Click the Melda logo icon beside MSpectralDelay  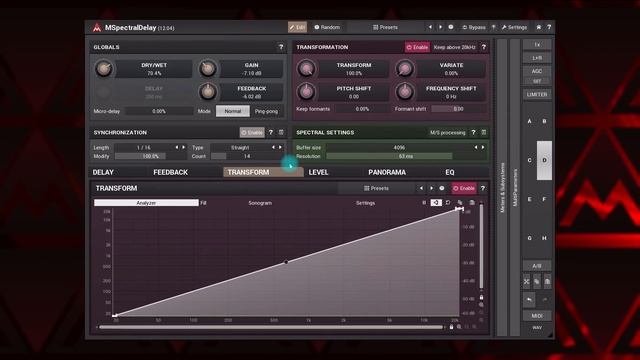click(x=97, y=28)
